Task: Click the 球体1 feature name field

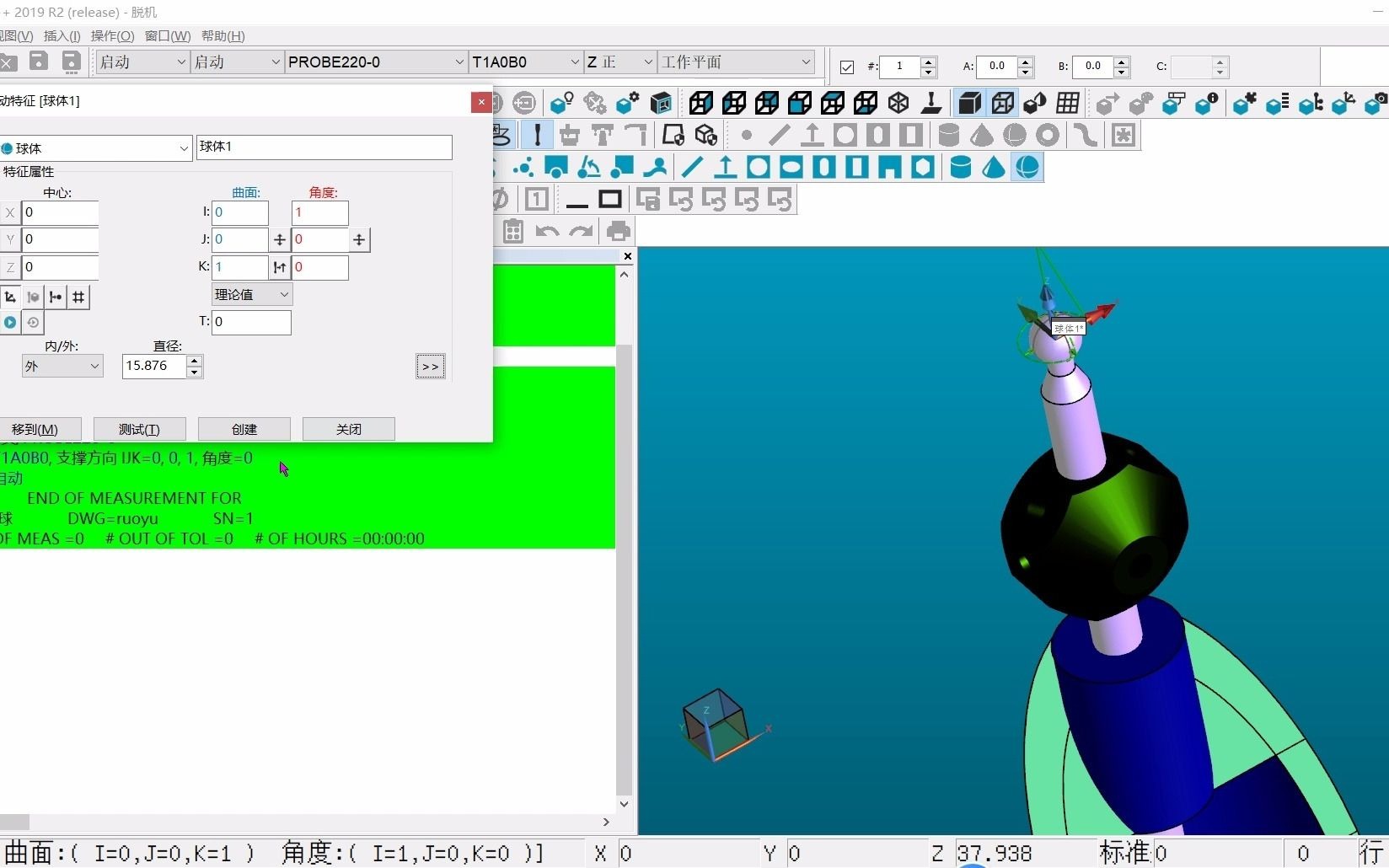Action: 324,147
